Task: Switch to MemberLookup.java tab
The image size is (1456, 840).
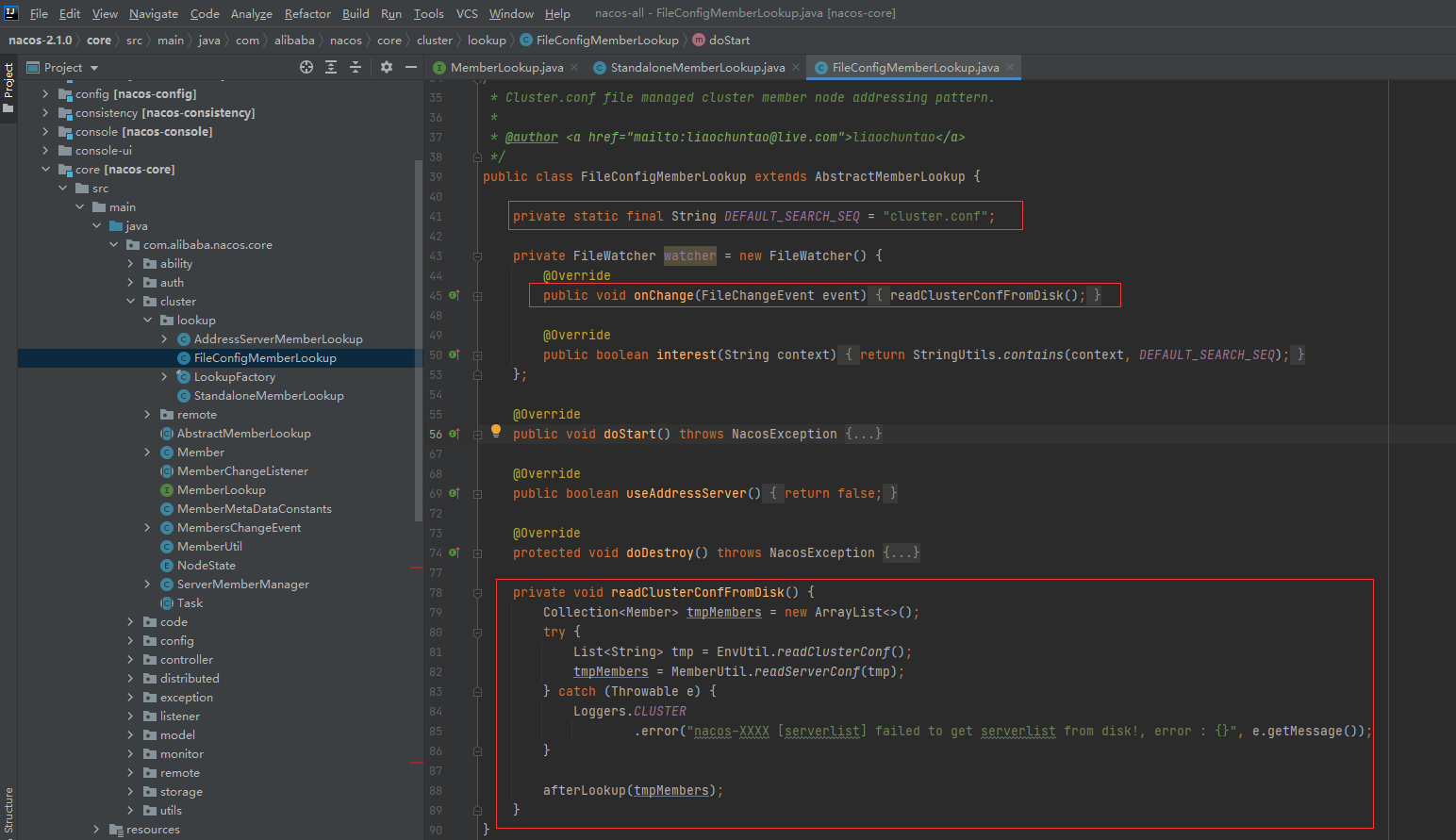Action: (x=498, y=67)
